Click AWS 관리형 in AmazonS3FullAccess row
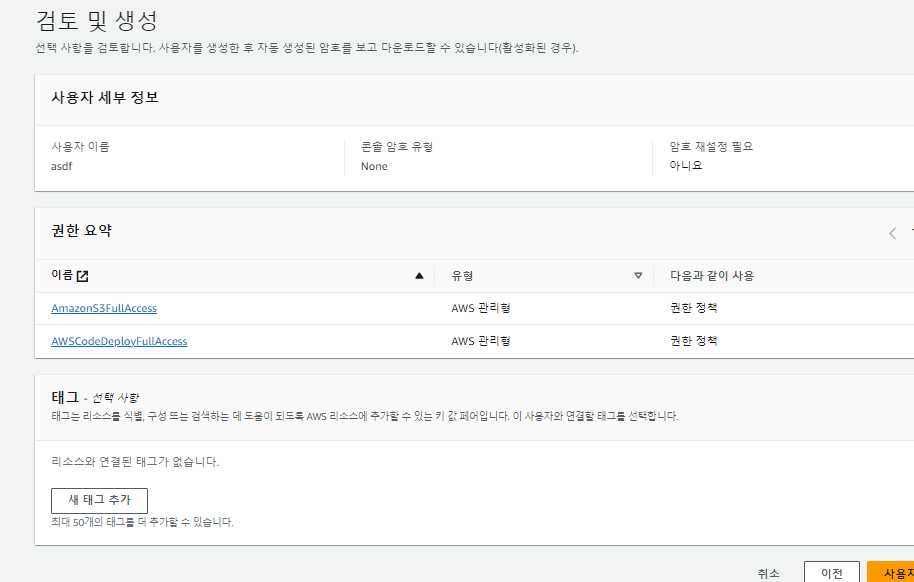The width and height of the screenshot is (914, 582). click(x=481, y=308)
